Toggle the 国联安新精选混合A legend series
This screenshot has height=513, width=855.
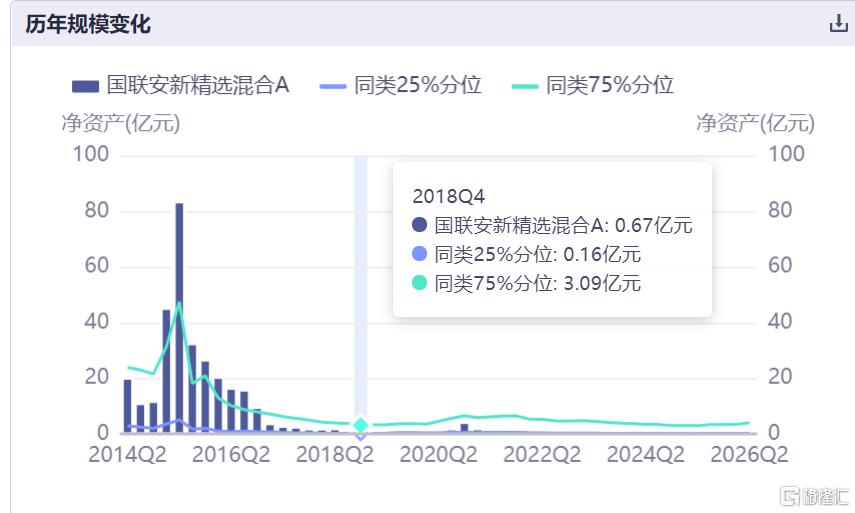[180, 86]
